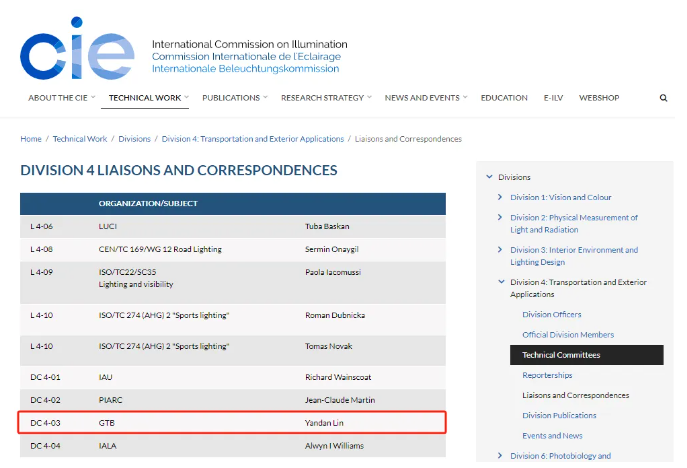Expand Division 3 sidebar chevron
The height and width of the screenshot is (468, 687).
click(x=500, y=249)
